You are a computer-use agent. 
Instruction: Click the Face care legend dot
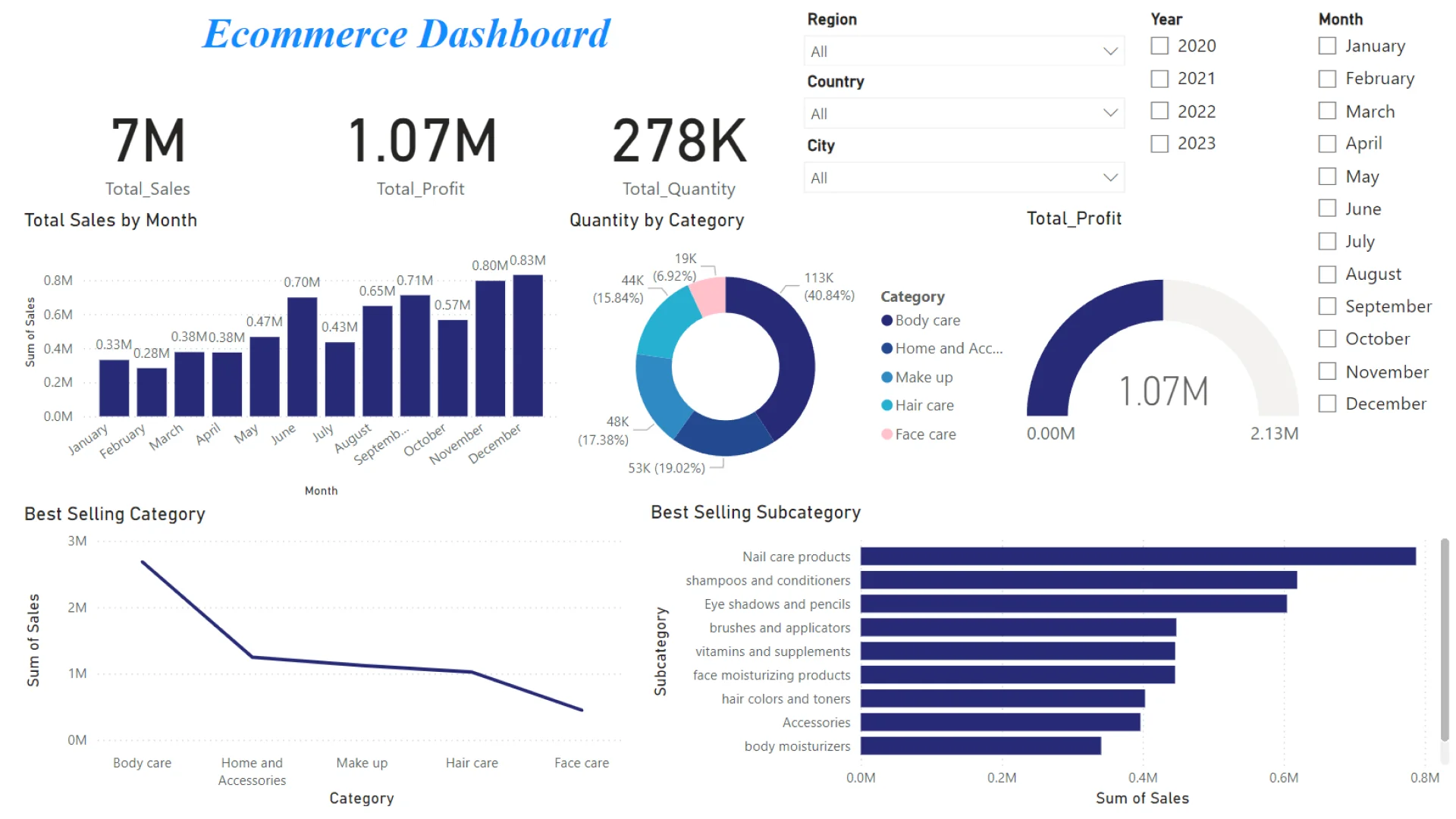pos(886,434)
